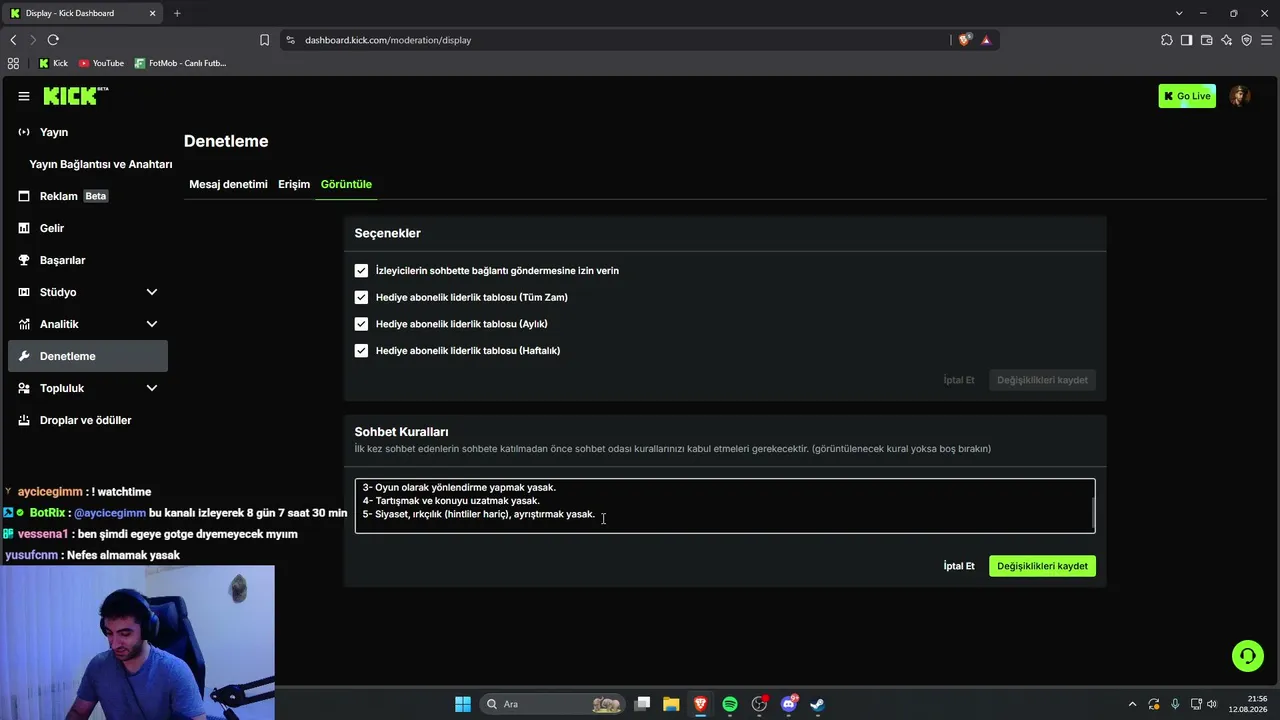Toggle gift sub leaderboard (Aylık) checkbox

361,324
